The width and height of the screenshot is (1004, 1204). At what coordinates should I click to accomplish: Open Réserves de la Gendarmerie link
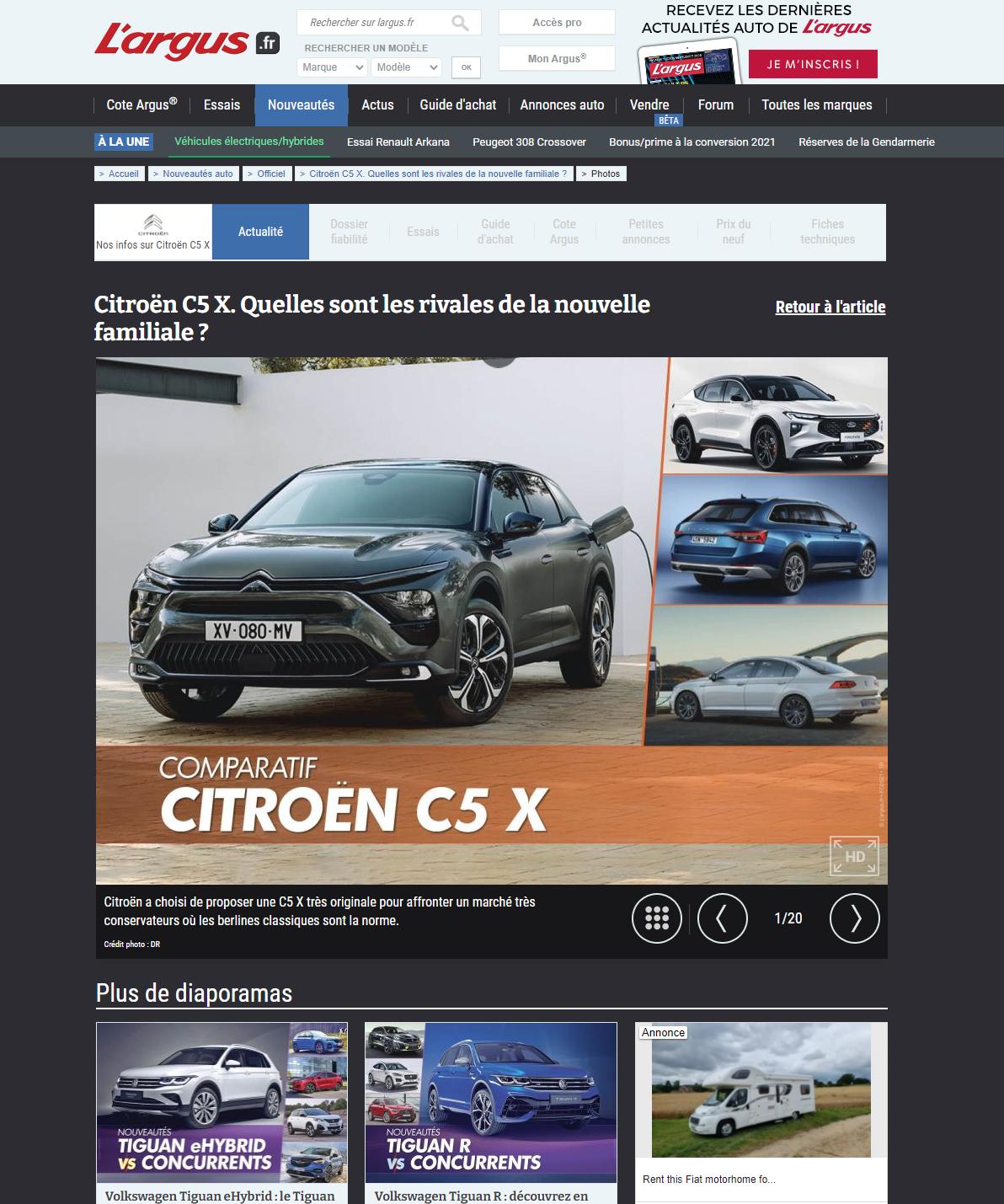pos(867,142)
